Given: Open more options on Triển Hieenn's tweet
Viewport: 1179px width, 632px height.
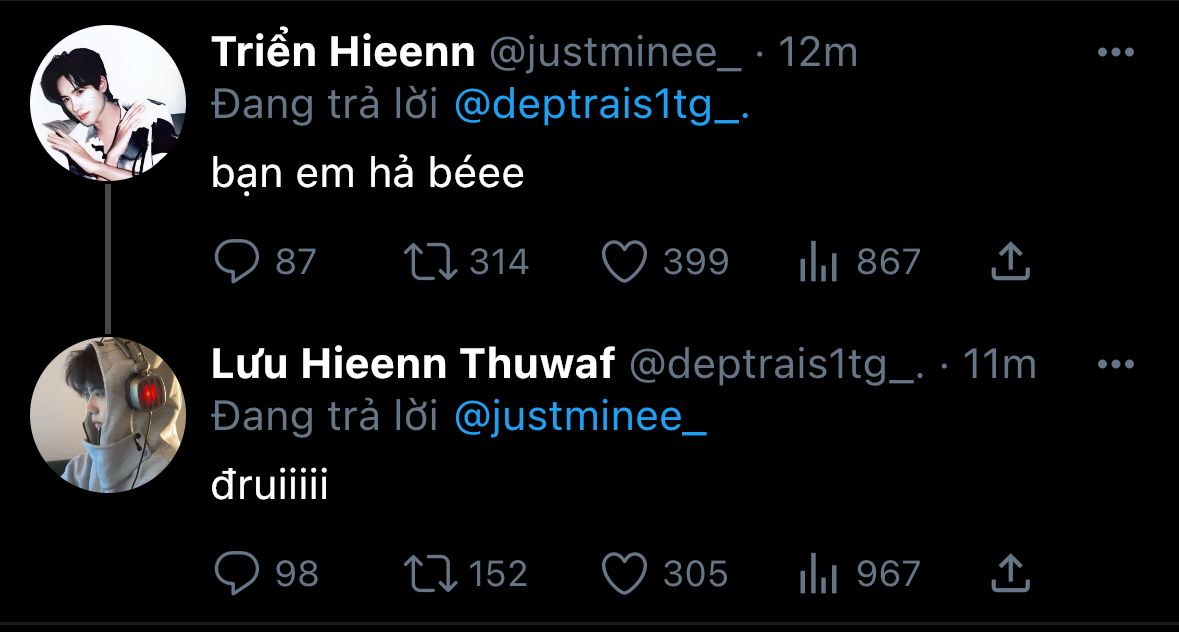Looking at the screenshot, I should (1115, 53).
